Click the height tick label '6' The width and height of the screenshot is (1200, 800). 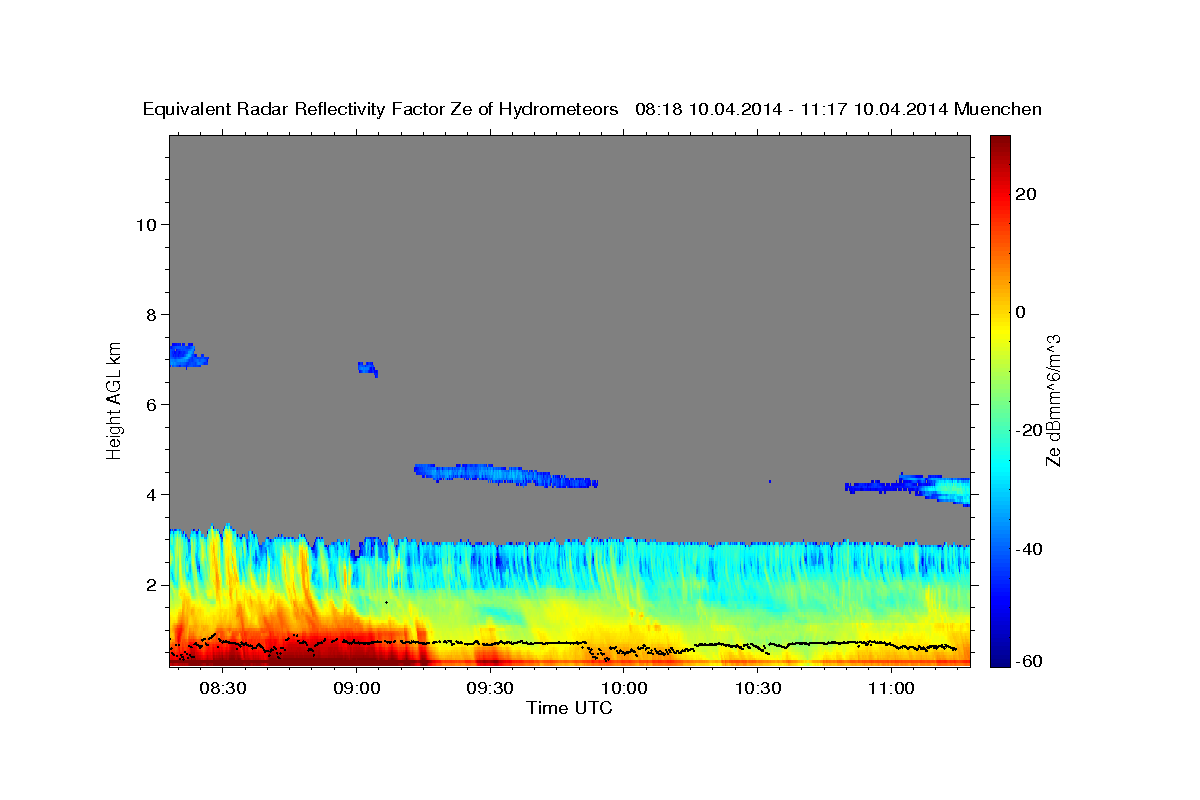point(152,404)
